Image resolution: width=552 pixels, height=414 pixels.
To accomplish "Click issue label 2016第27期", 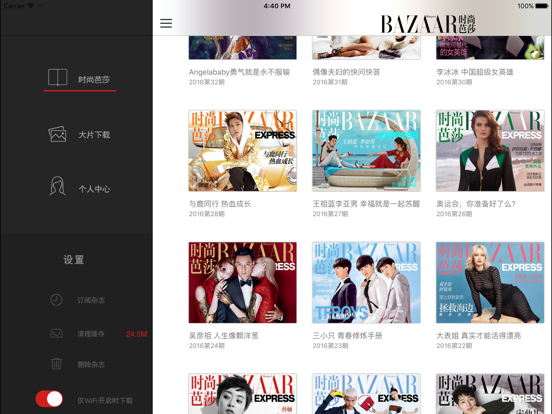I will click(x=330, y=214).
